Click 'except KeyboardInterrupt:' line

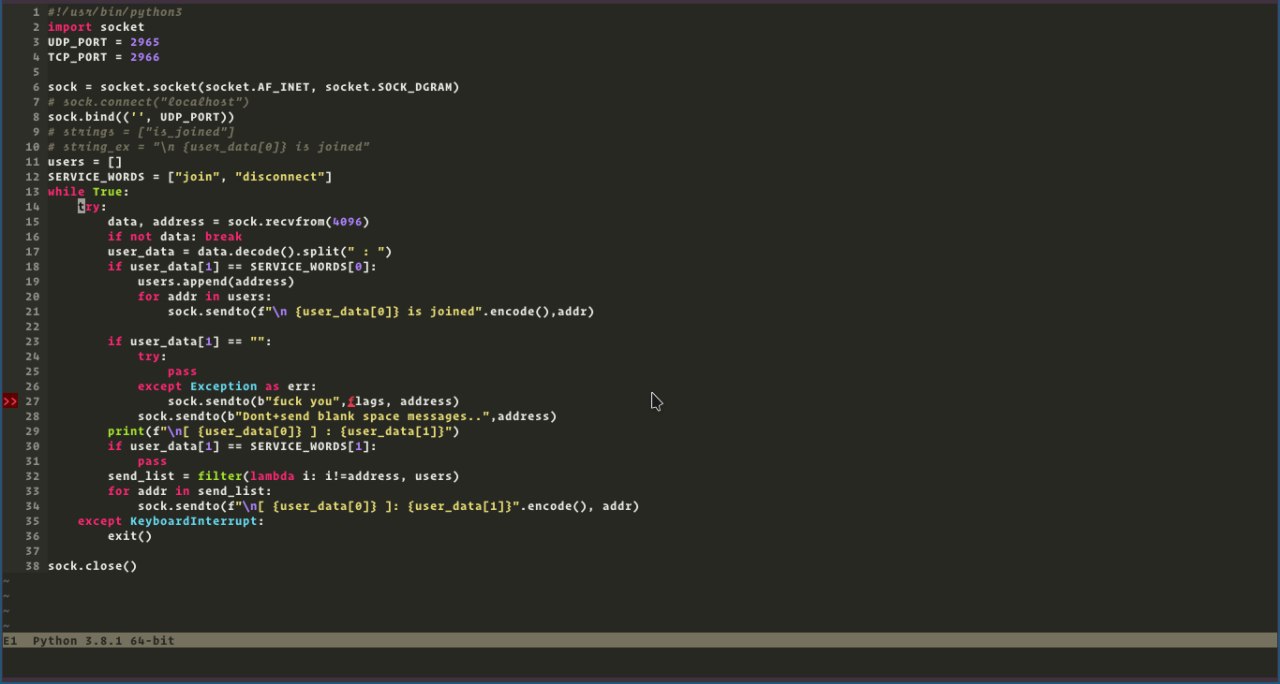tap(171, 522)
